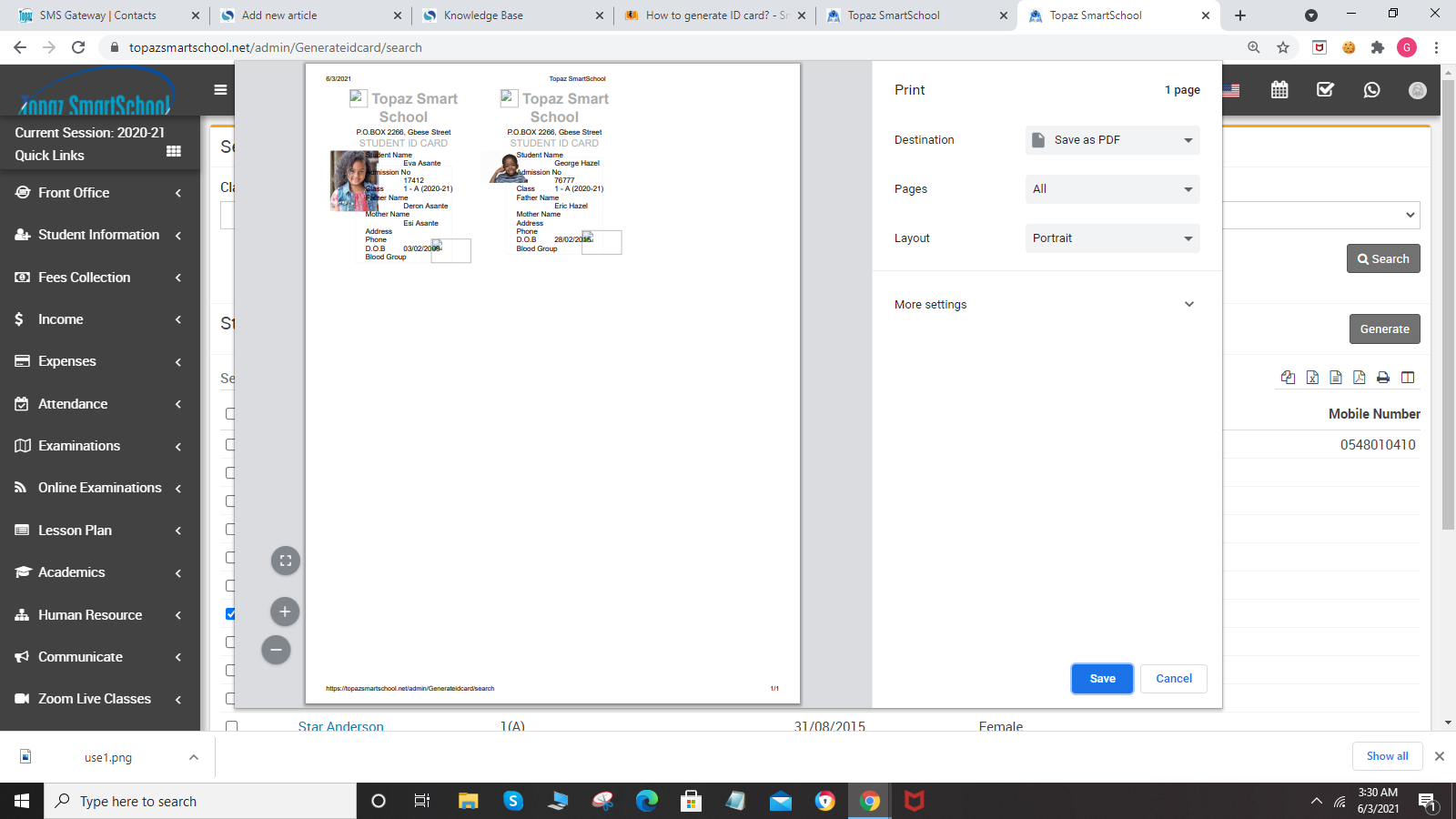Click the Copy table export icon
The image size is (1456, 819).
pyautogui.click(x=1288, y=377)
